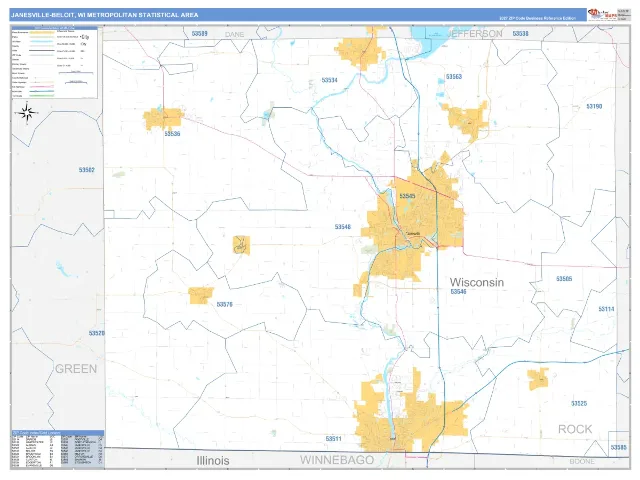Image resolution: width=640 pixels, height=480 pixels.
Task: Click the ROCK county label
Action: pos(575,429)
